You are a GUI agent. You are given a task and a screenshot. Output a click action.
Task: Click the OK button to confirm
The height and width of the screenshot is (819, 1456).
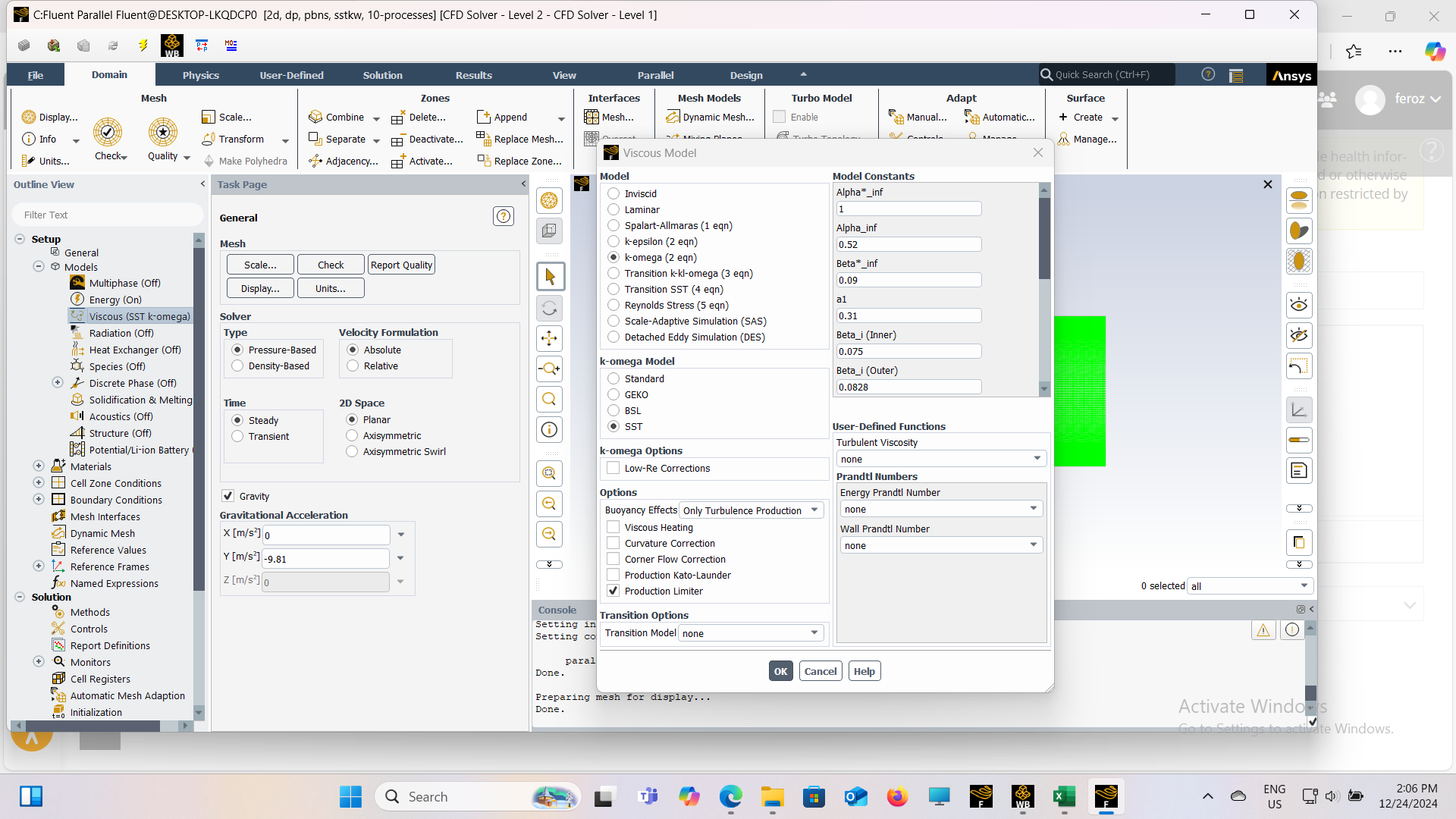tap(780, 670)
